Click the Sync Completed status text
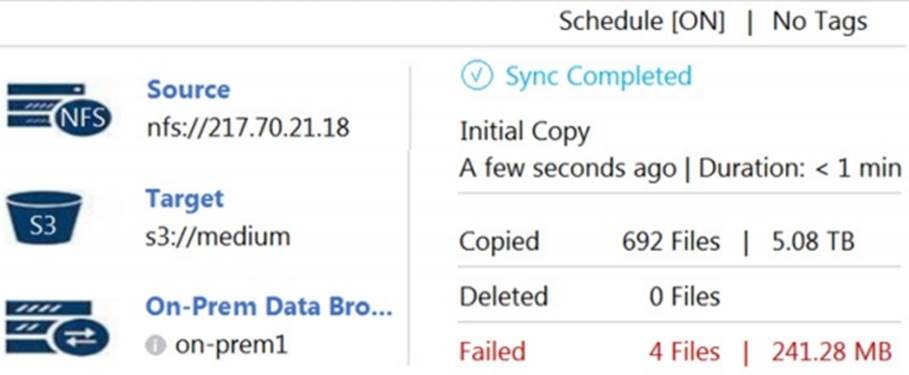Image resolution: width=909 pixels, height=375 pixels. point(599,76)
